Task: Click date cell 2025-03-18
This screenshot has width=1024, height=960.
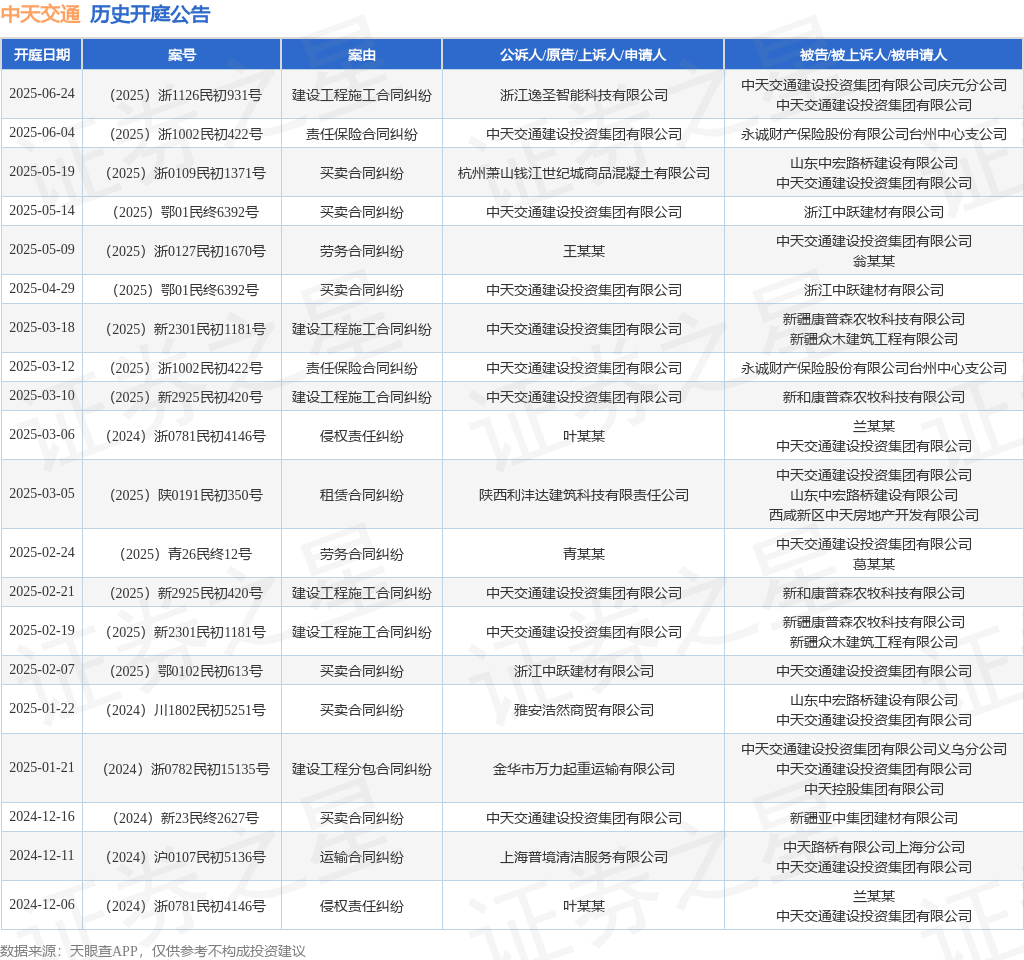Action: point(42,327)
